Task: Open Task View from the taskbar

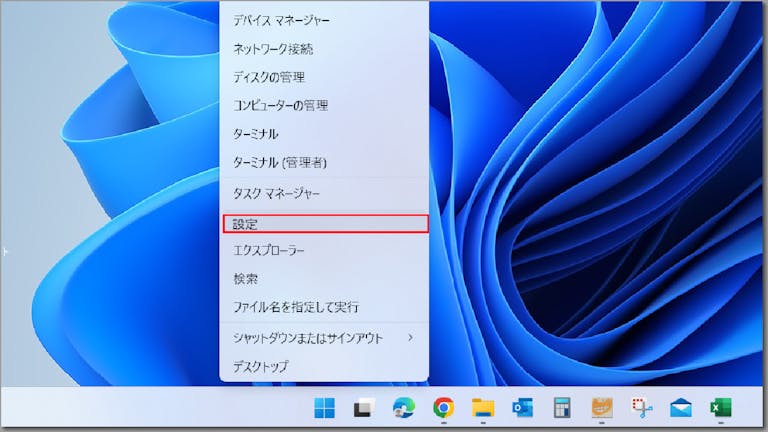Action: click(x=364, y=408)
